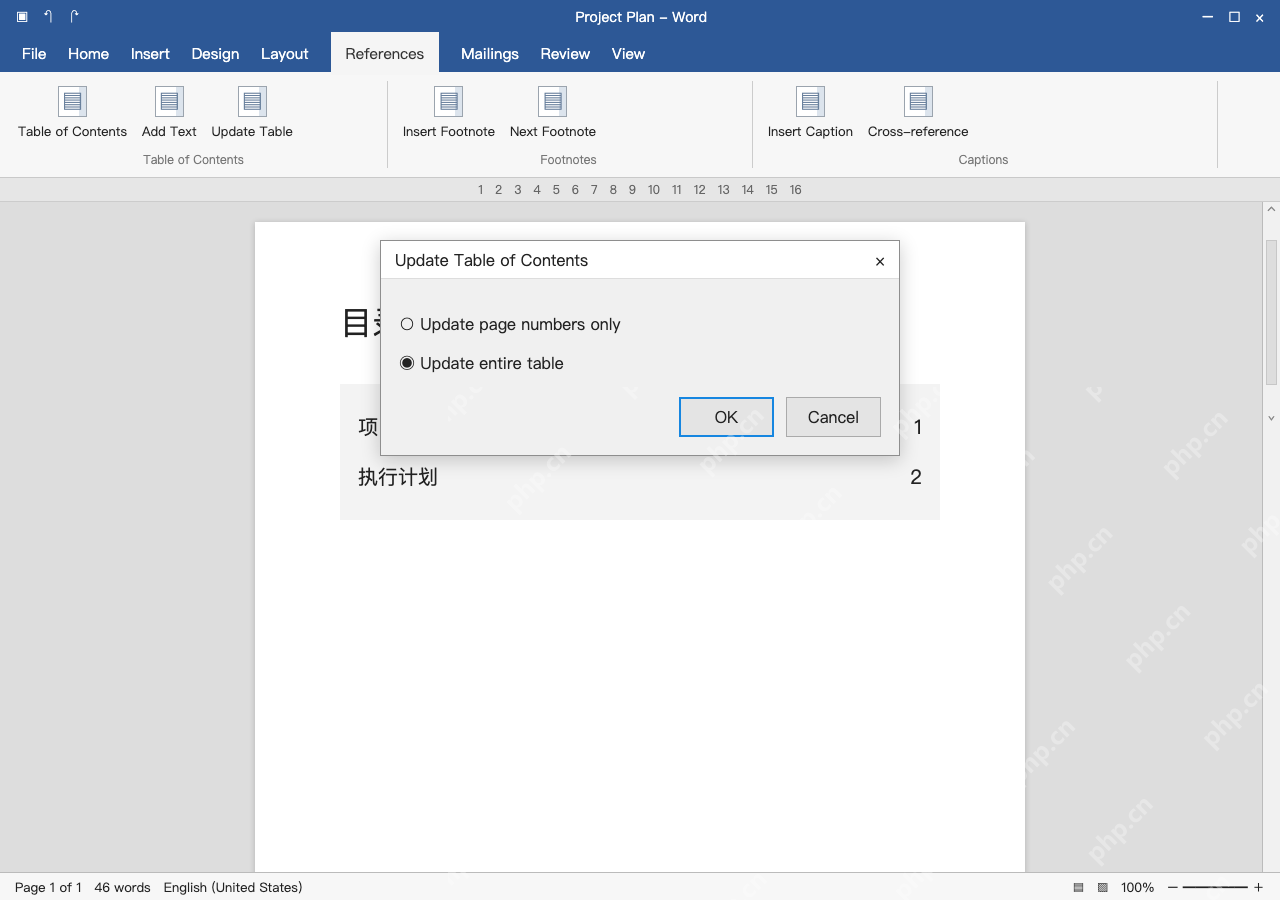Click the vertical scrollbar up arrow

tap(1271, 210)
